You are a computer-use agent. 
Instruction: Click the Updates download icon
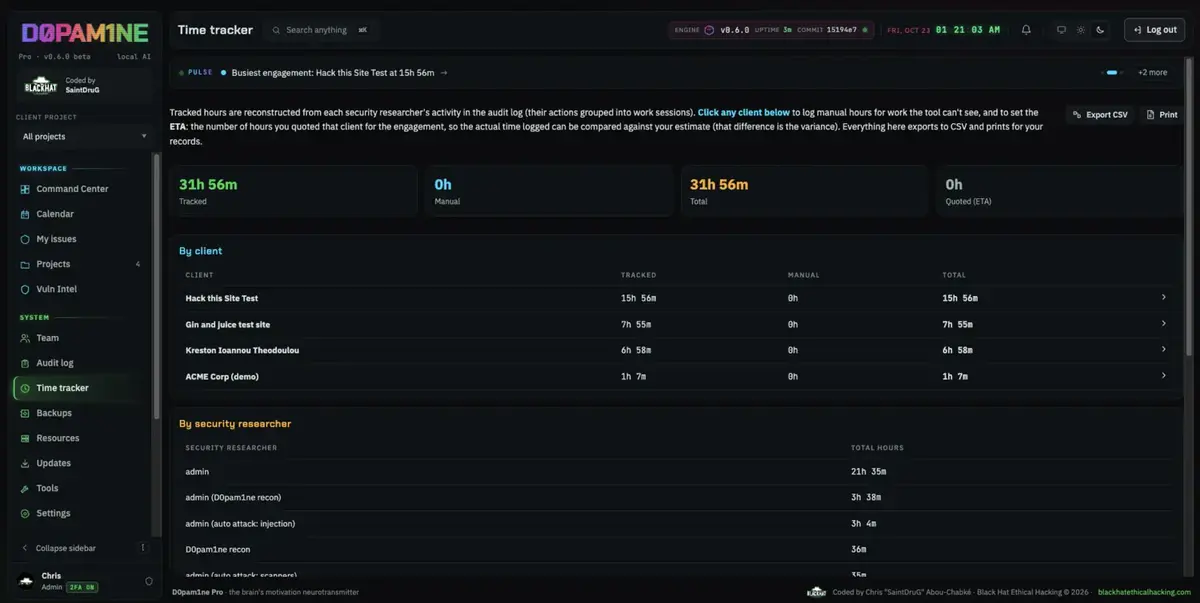pos(25,463)
